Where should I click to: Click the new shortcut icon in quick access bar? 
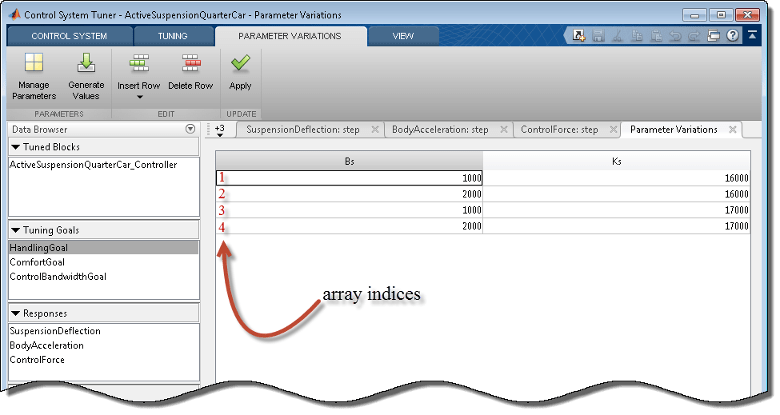pos(579,35)
